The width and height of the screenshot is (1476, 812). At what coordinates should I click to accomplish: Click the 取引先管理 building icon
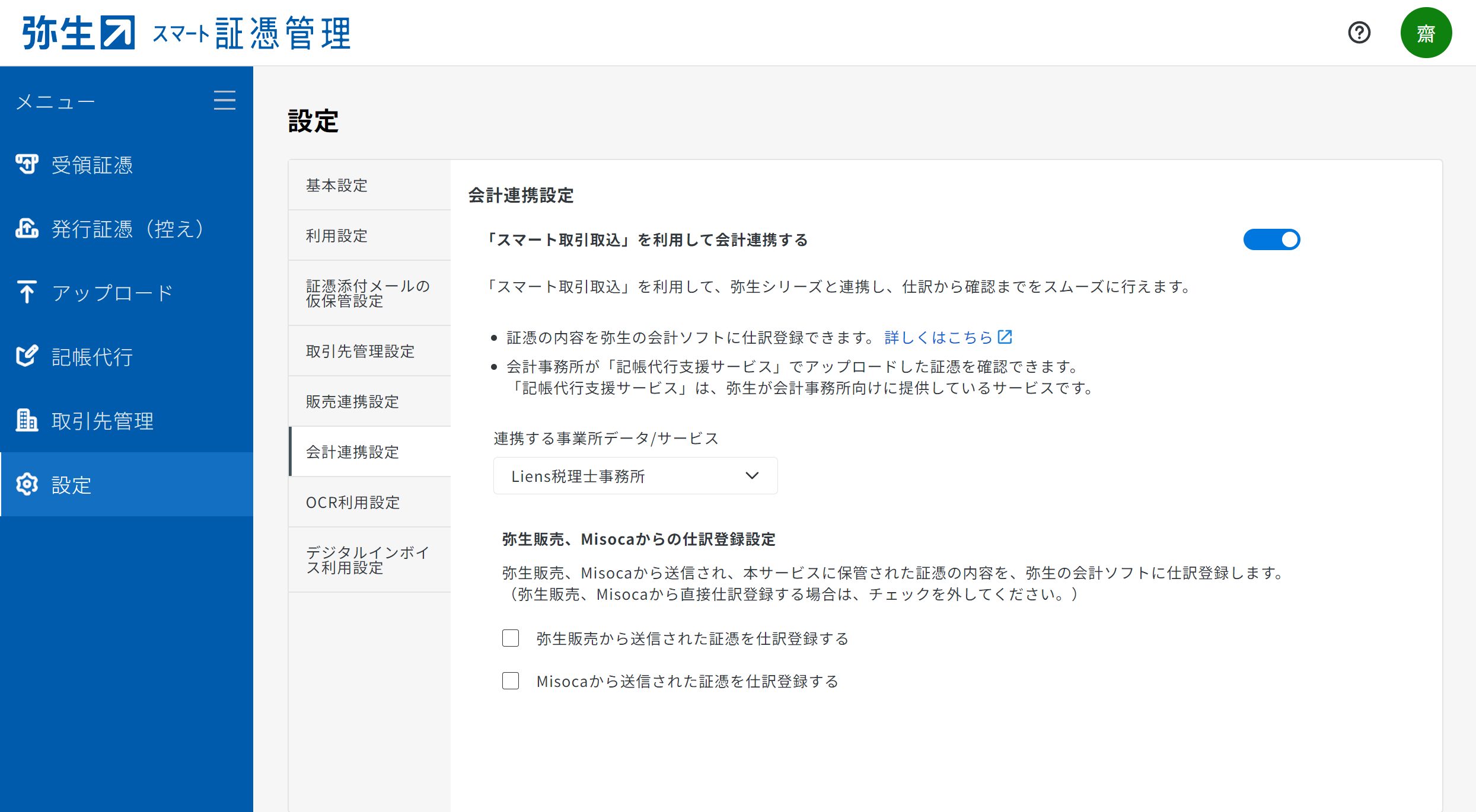click(x=27, y=420)
